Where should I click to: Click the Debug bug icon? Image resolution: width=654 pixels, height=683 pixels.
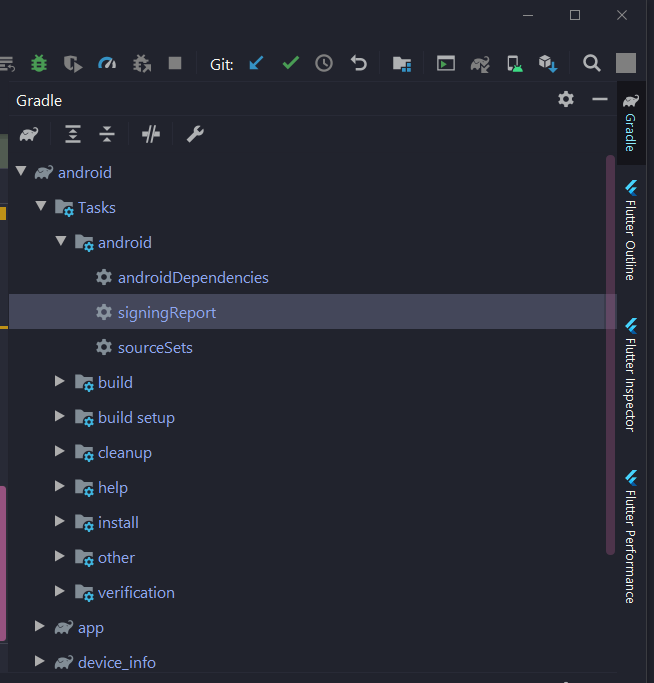(x=39, y=63)
